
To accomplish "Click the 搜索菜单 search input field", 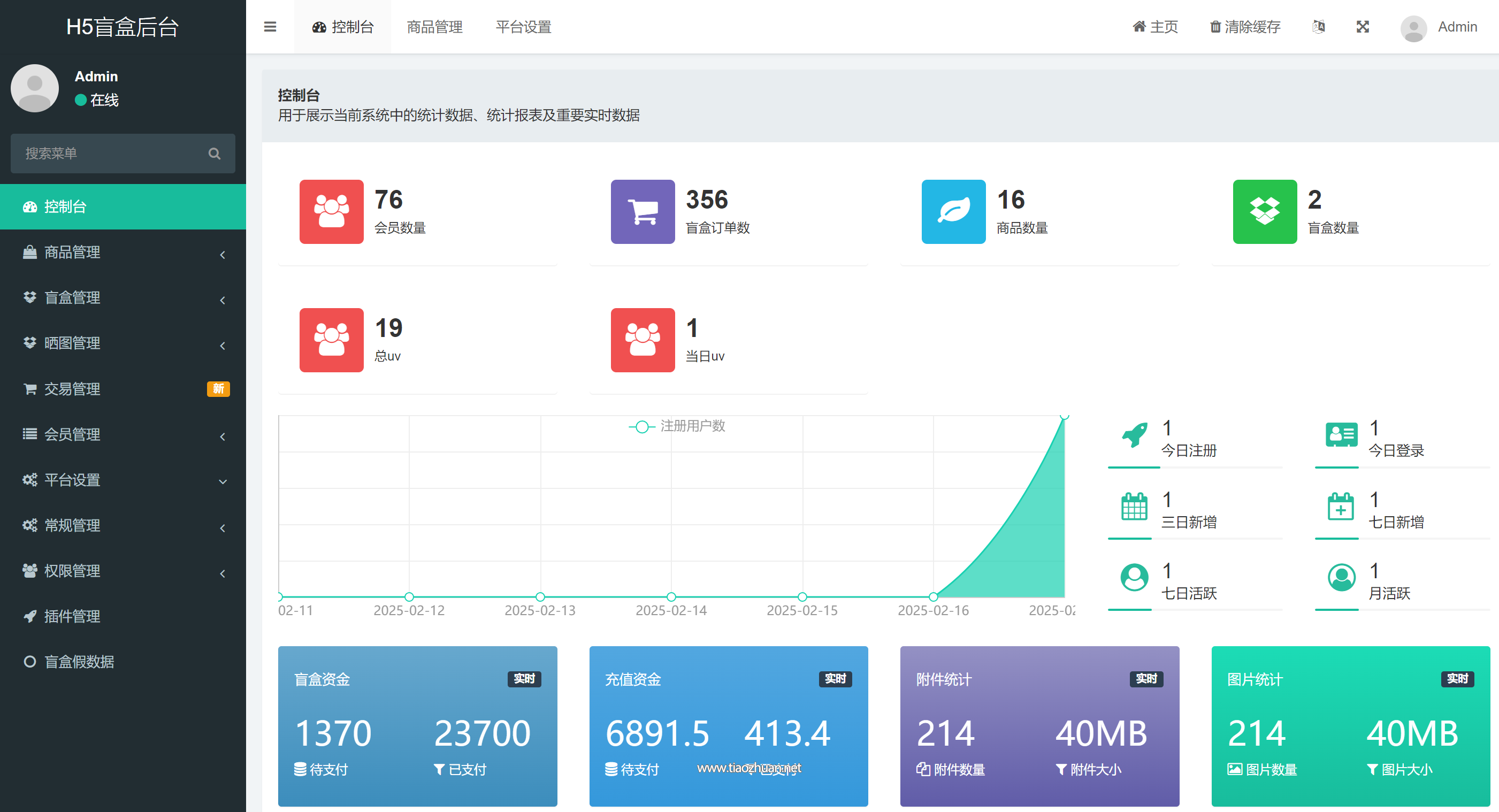I will [123, 154].
